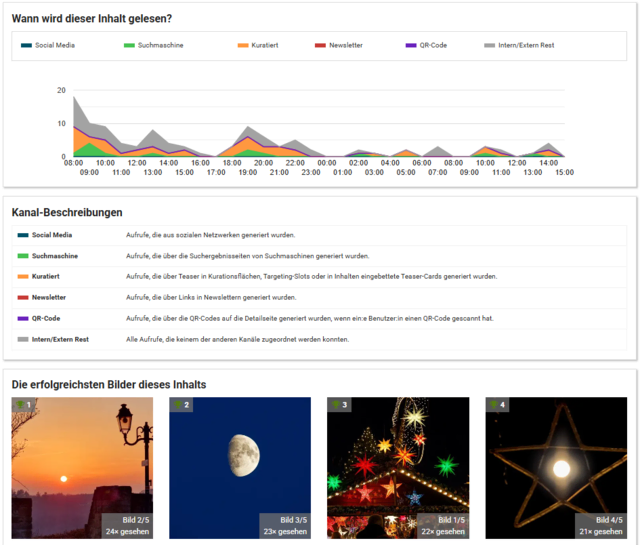The image size is (640, 545).
Task: Click the purple QR-Code legend marker
Action: [x=411, y=45]
